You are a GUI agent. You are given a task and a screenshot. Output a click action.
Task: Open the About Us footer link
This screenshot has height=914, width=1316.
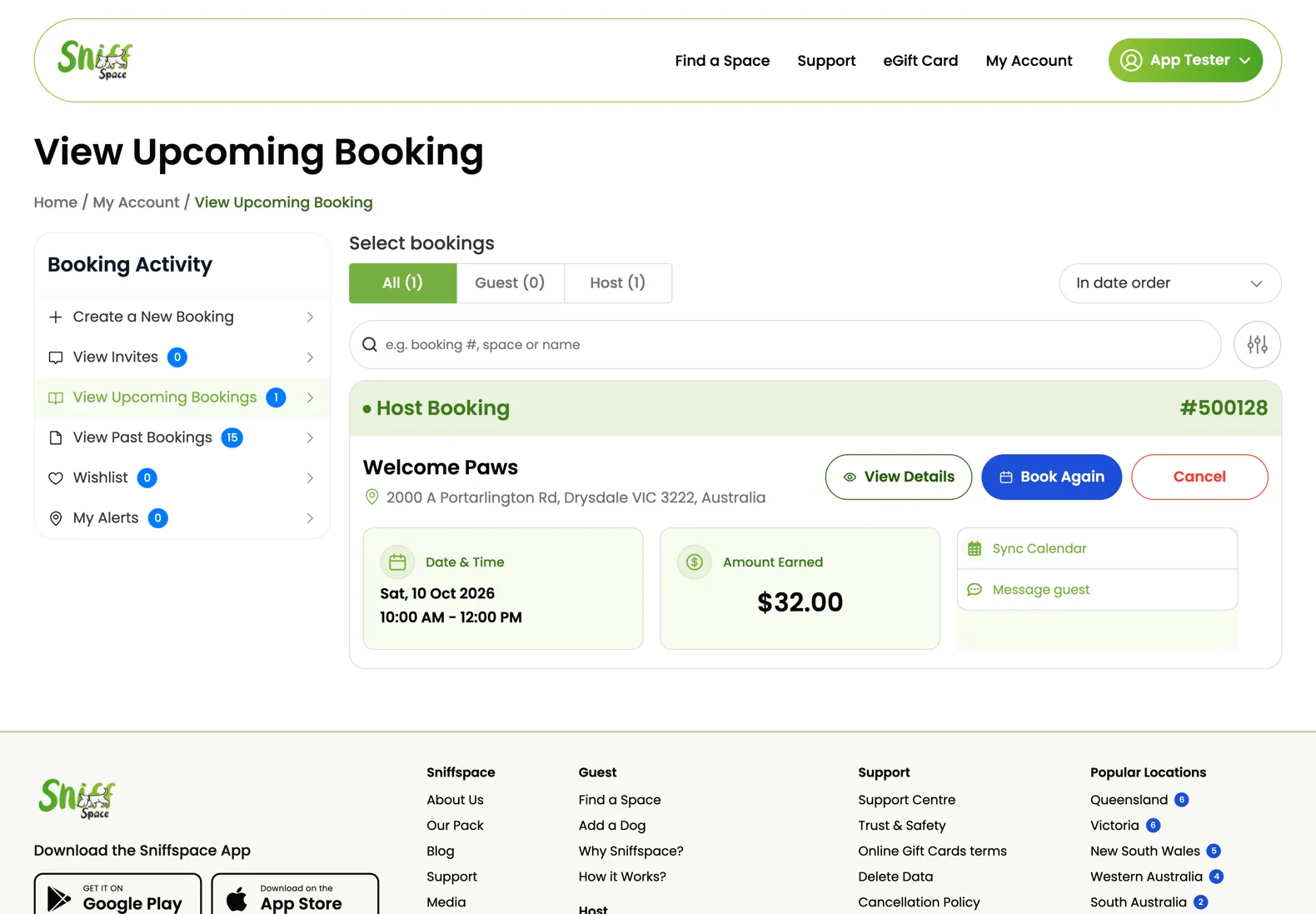point(455,800)
